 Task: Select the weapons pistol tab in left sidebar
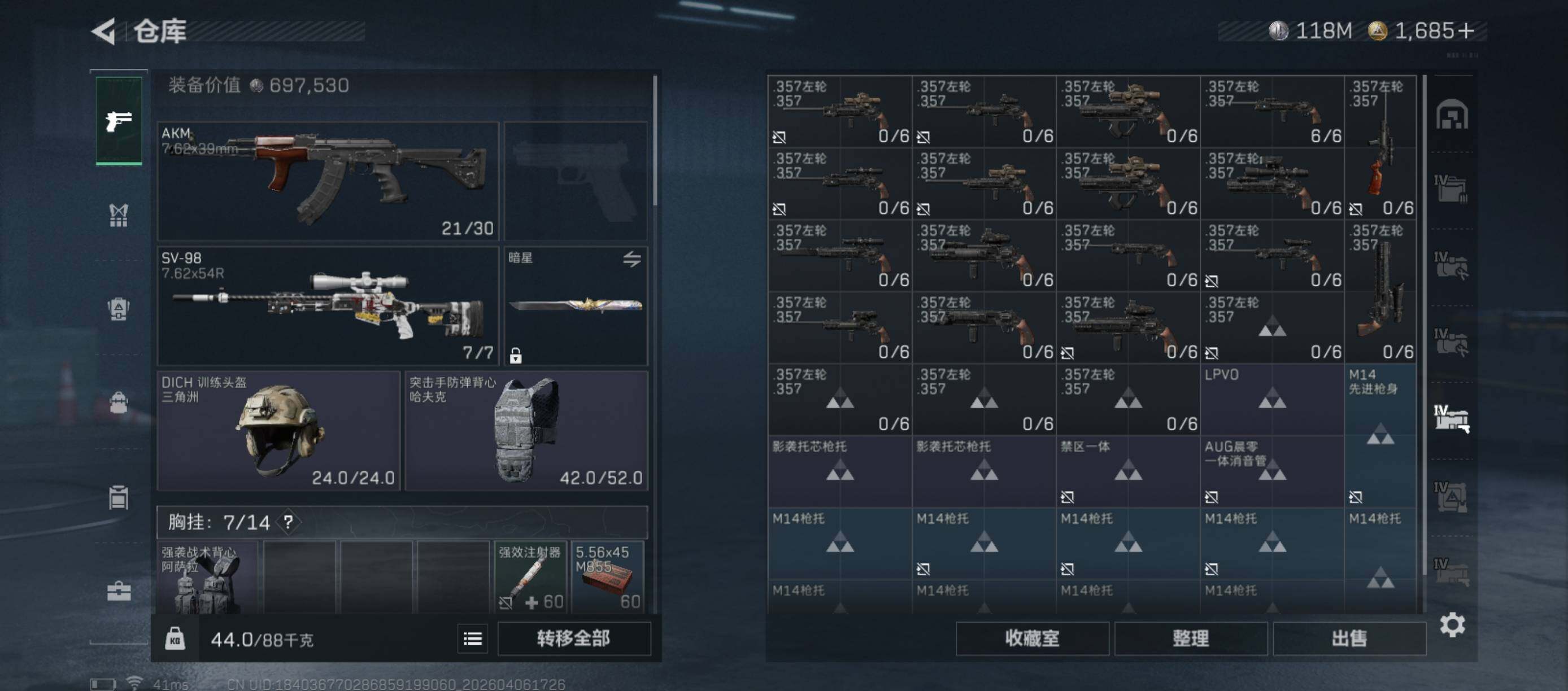click(119, 120)
